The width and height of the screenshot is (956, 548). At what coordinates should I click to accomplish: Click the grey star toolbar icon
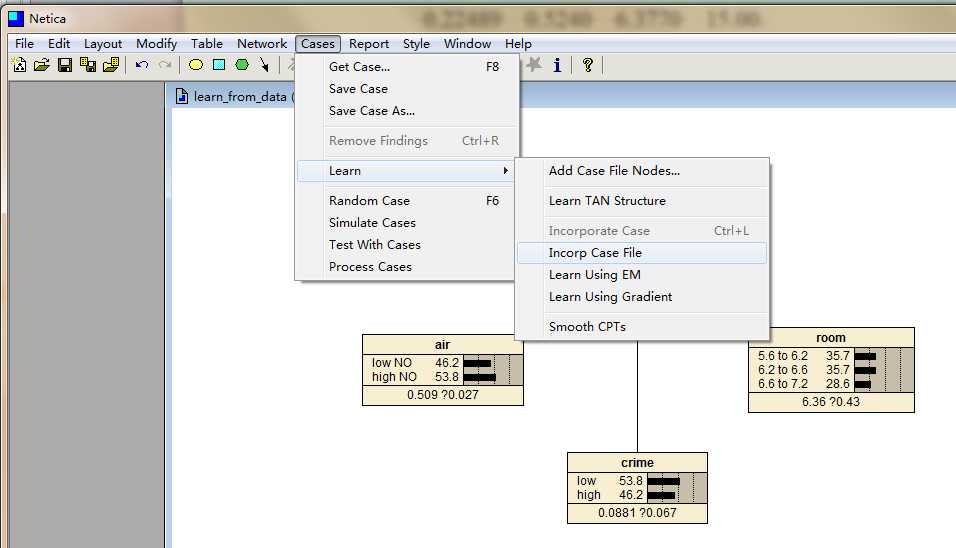[534, 64]
